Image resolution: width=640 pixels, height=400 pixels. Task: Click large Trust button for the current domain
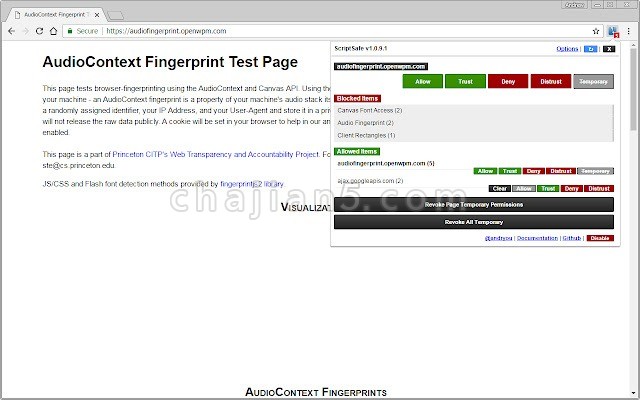coord(465,81)
